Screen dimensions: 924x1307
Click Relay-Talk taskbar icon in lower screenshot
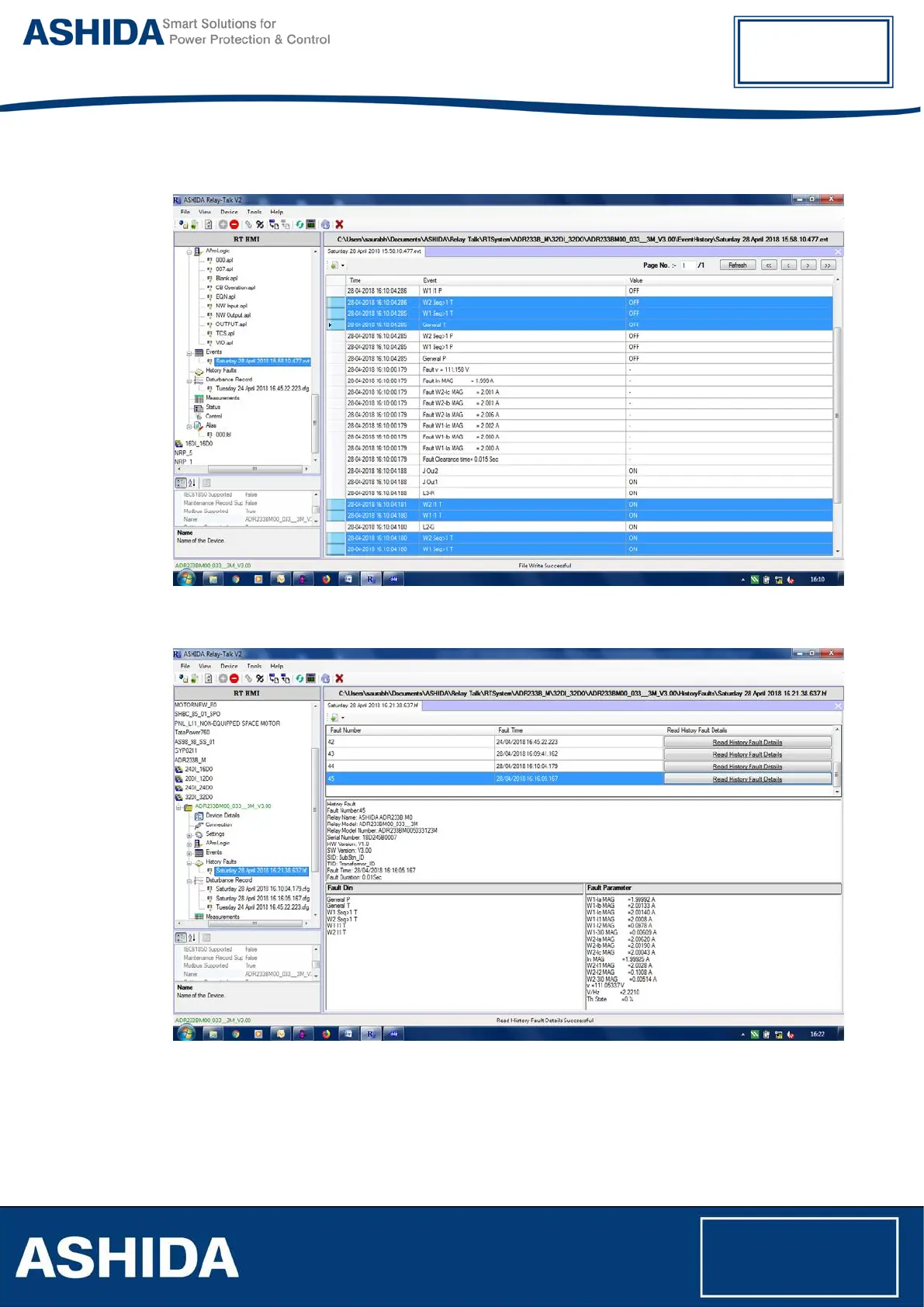[371, 1034]
